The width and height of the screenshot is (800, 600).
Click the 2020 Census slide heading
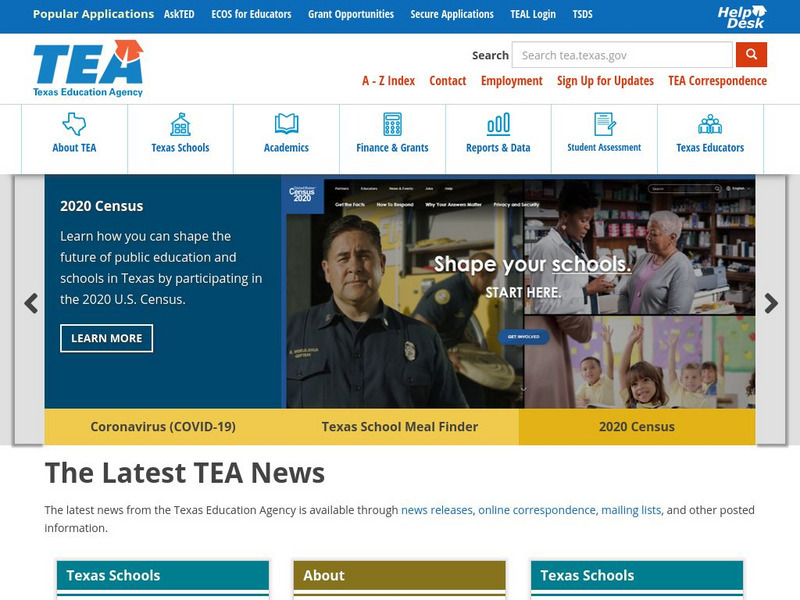click(102, 206)
